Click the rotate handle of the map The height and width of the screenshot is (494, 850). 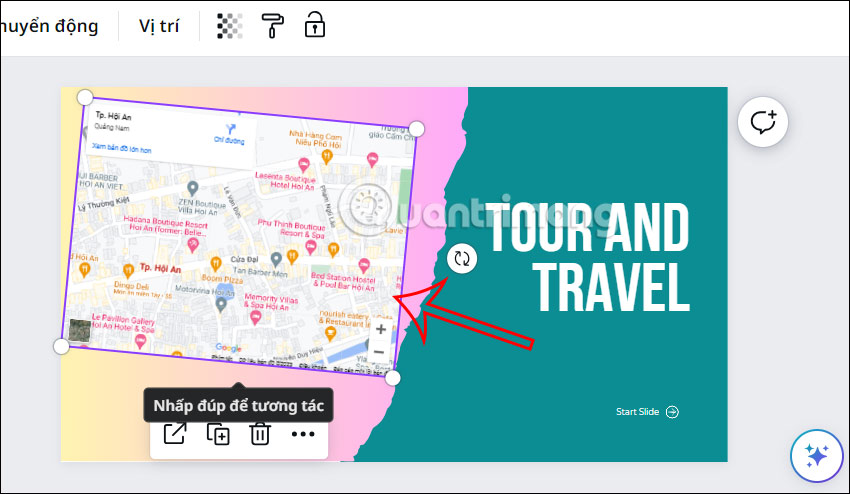462,259
